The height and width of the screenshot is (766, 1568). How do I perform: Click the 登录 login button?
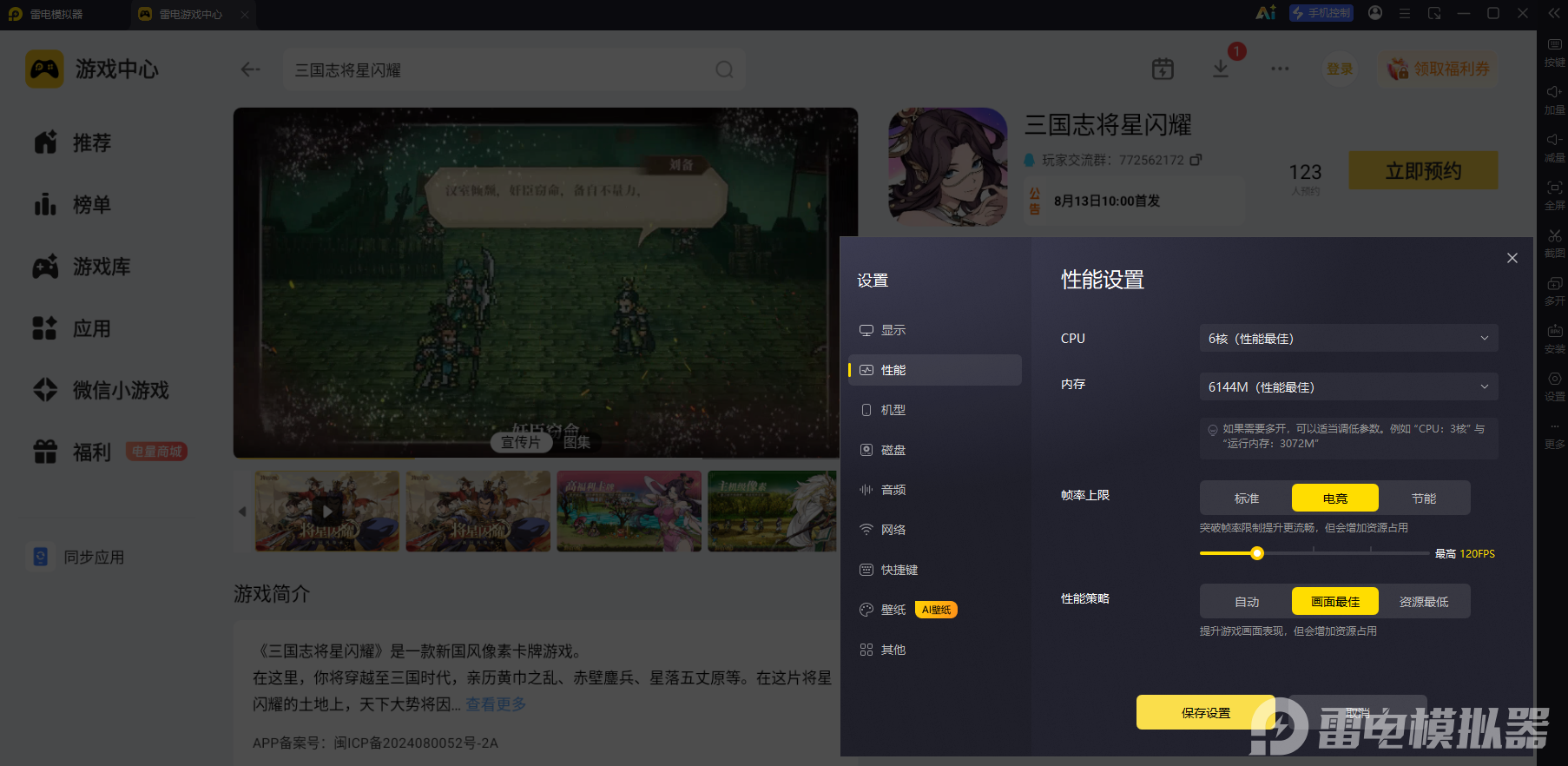point(1340,69)
